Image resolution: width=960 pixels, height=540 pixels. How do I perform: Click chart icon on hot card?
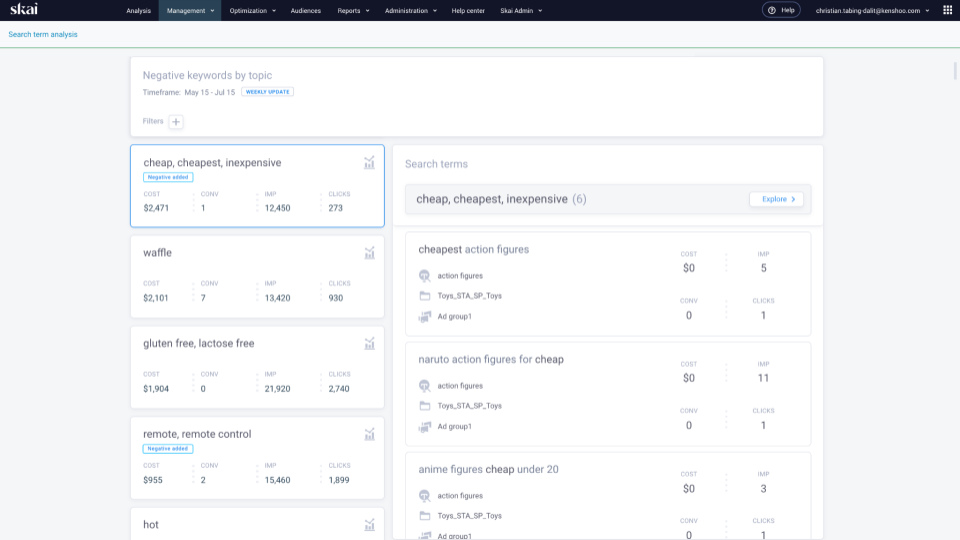(369, 525)
